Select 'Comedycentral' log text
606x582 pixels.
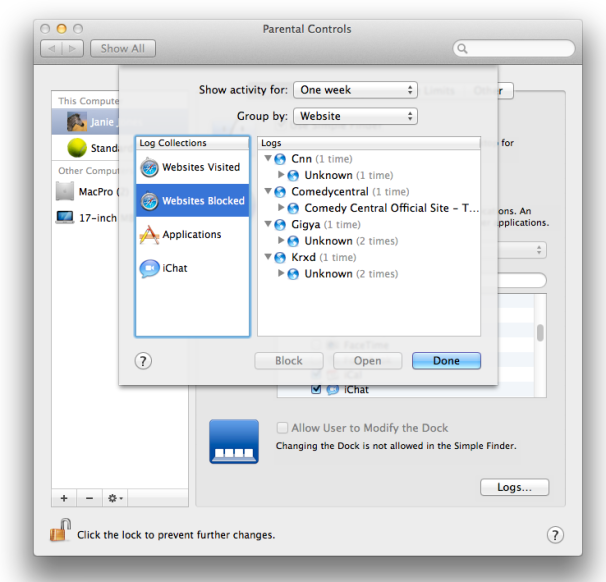[330, 192]
